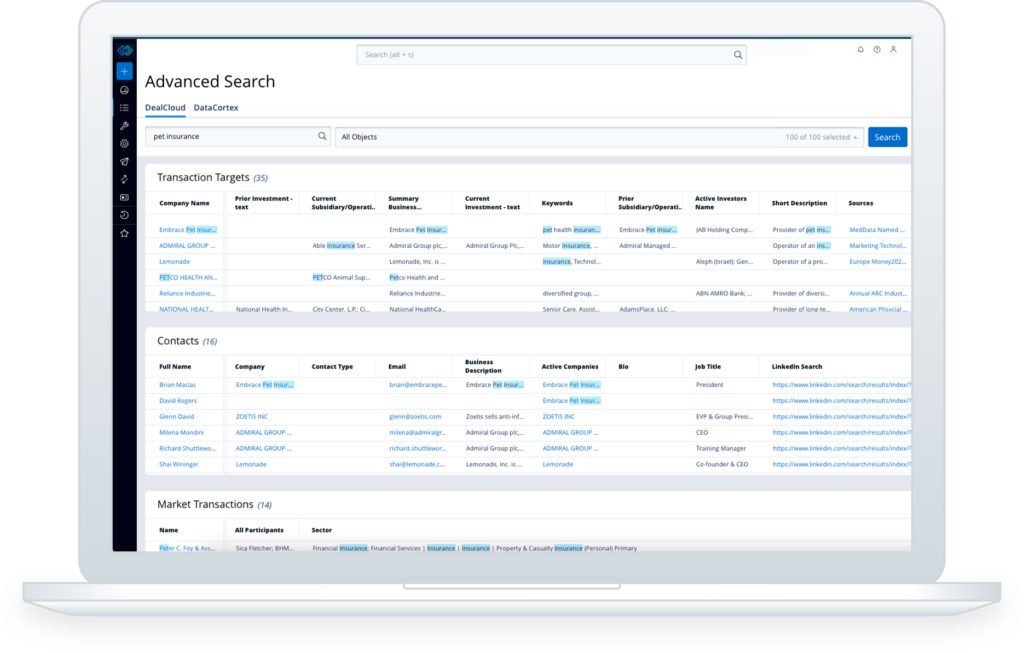Open the user profile icon
The height and width of the screenshot is (653, 1024).
[893, 50]
